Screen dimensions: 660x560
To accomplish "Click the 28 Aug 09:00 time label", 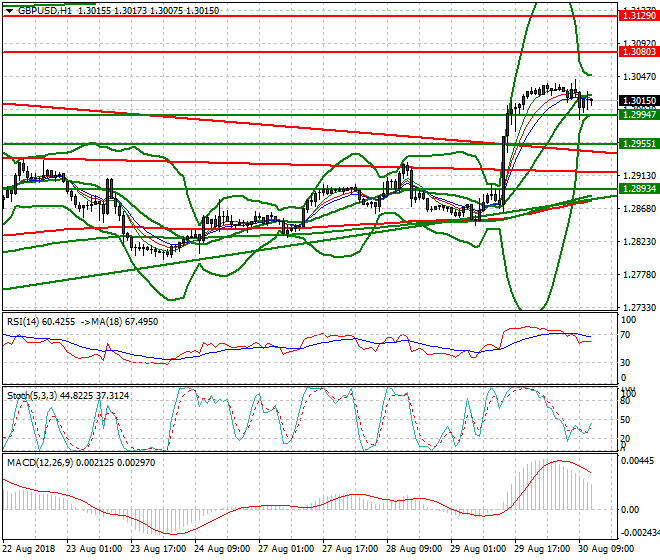I will pyautogui.click(x=414, y=549).
